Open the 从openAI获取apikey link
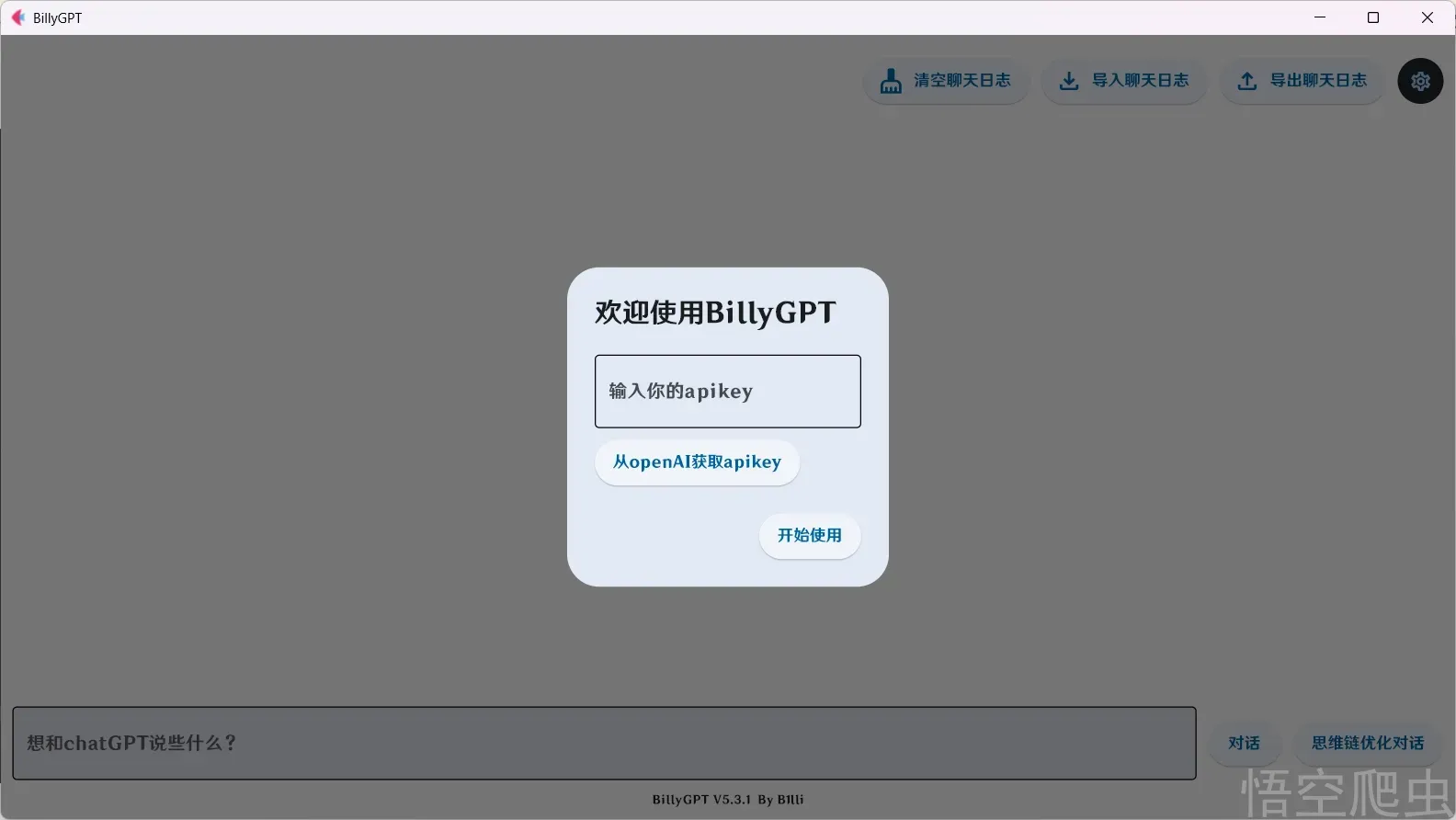This screenshot has width=1456, height=820. tap(697, 462)
